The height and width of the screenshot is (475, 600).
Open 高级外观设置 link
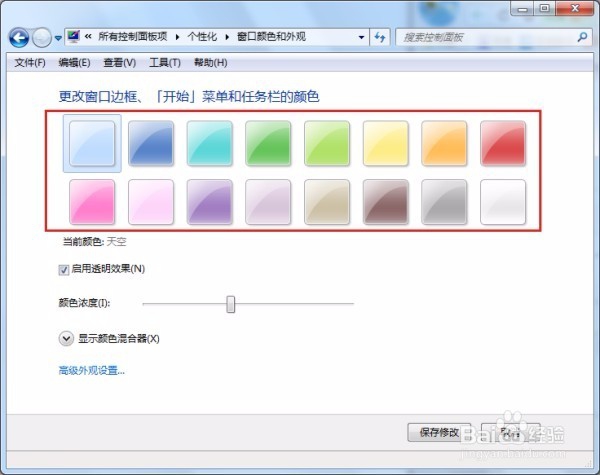[x=91, y=371]
